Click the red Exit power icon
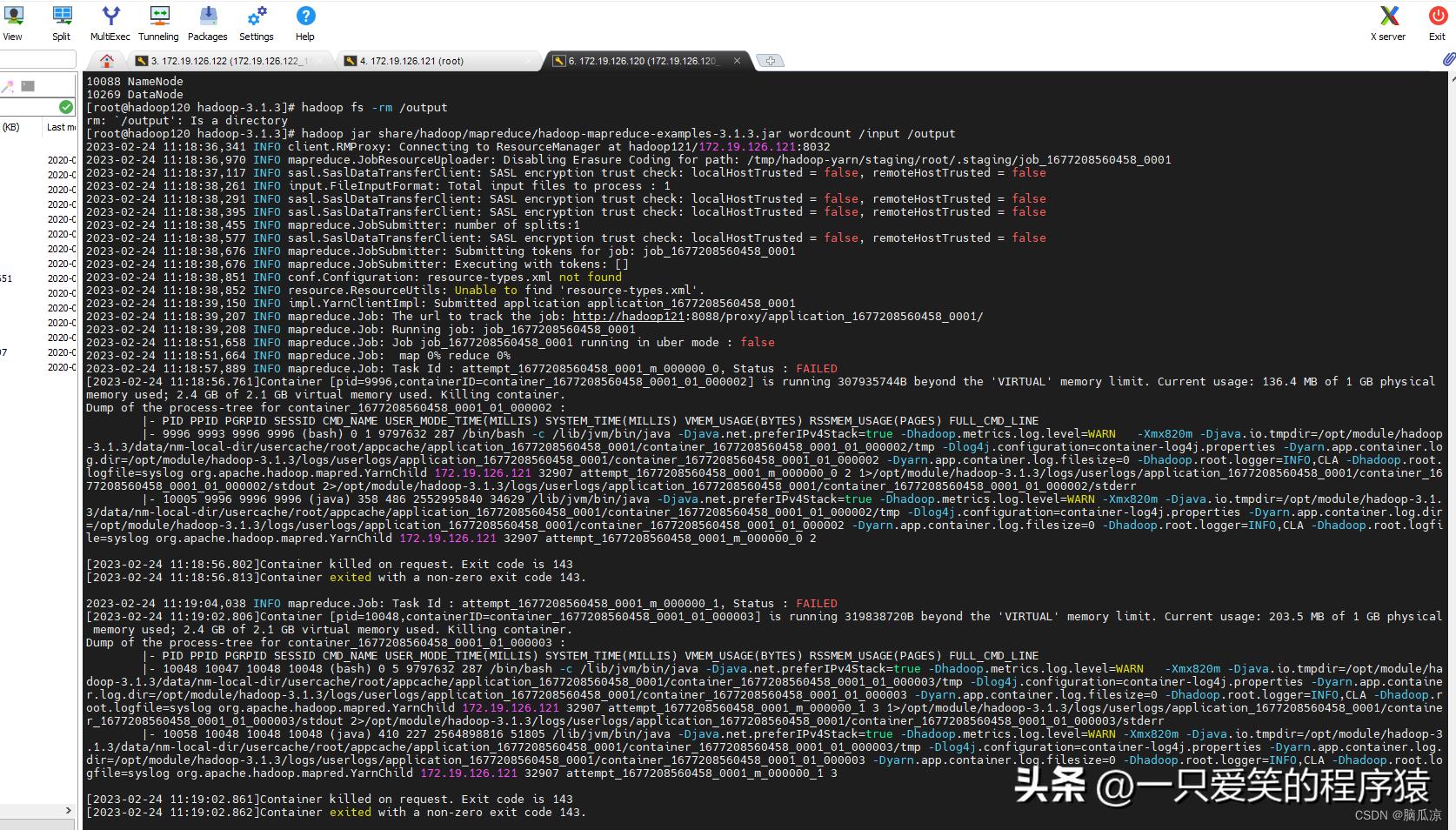Screen dimensions: 1456x830 click(x=1437, y=23)
